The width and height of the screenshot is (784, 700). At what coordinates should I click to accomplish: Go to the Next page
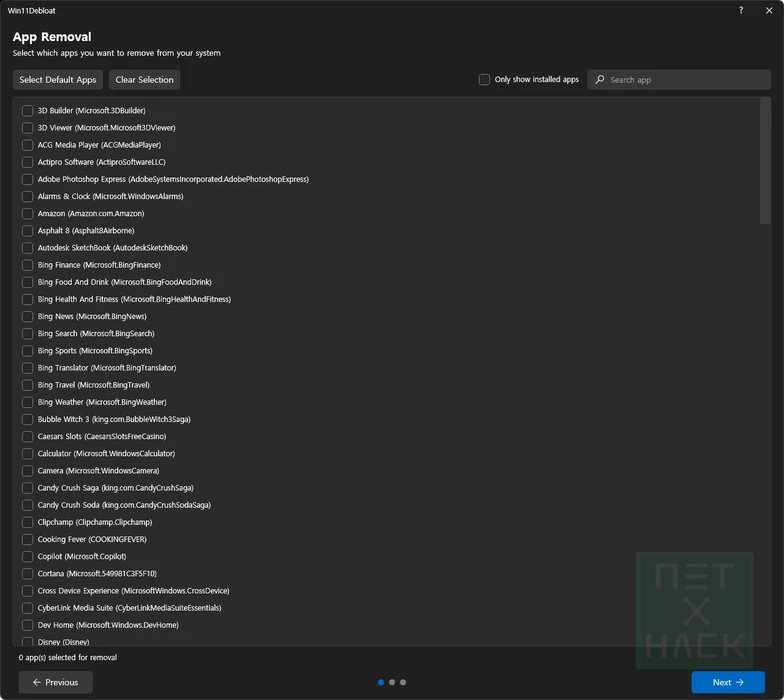coord(727,682)
